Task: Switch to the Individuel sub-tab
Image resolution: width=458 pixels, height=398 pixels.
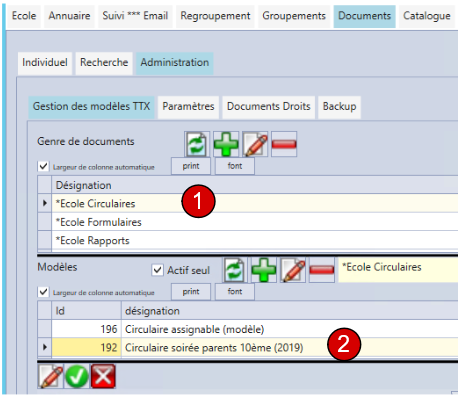Action: [x=45, y=63]
